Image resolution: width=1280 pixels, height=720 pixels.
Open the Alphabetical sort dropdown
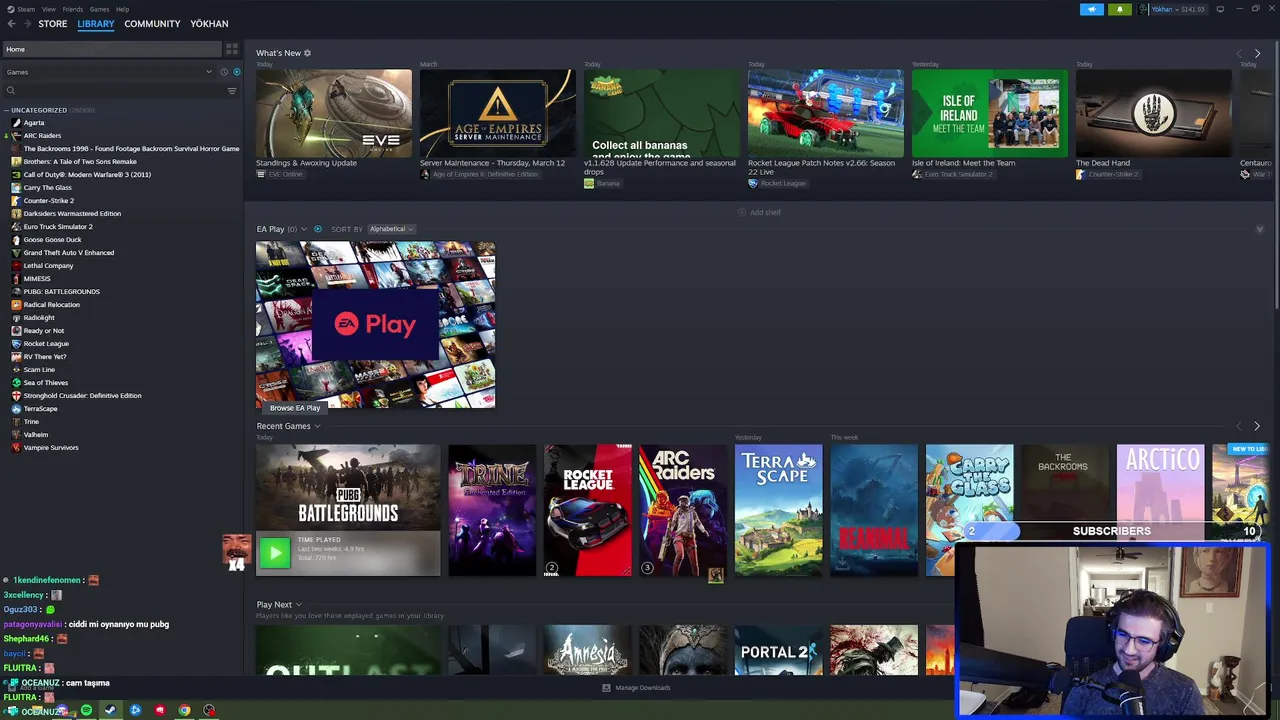[x=391, y=229]
